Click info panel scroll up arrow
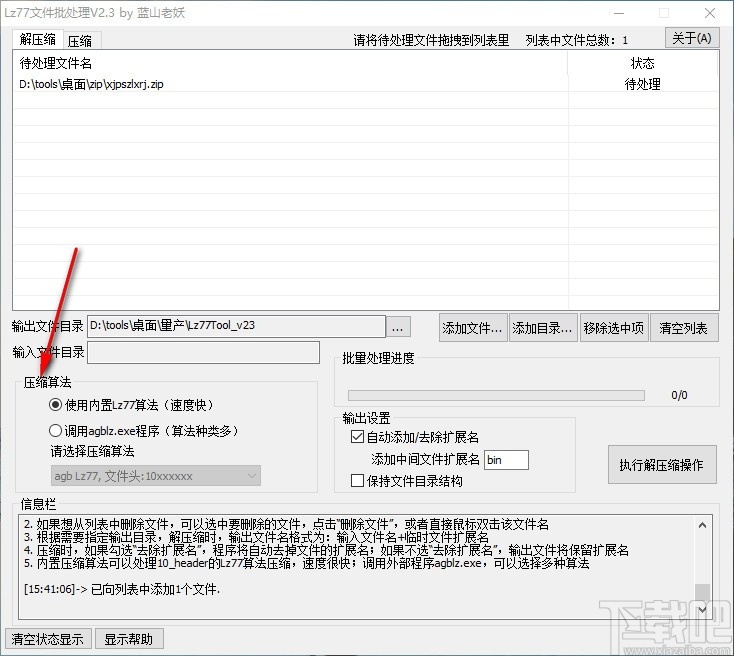734x656 pixels. (x=702, y=525)
